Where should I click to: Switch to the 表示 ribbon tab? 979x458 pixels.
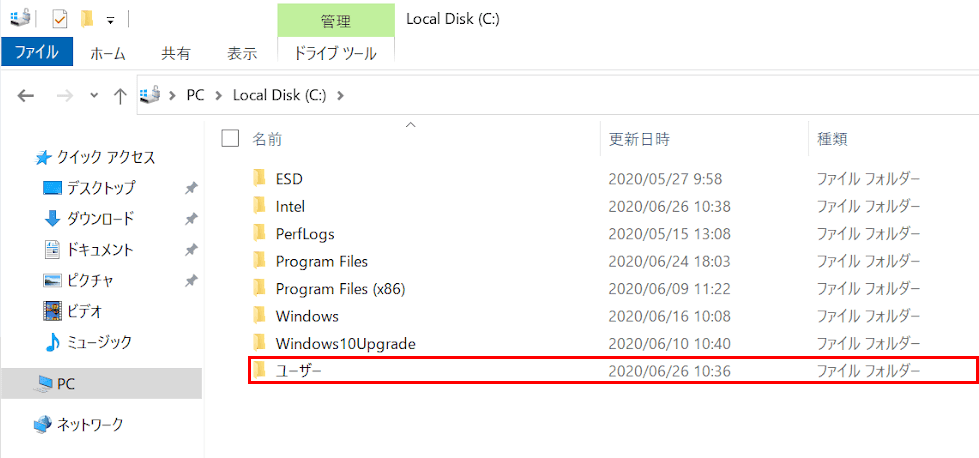point(242,54)
